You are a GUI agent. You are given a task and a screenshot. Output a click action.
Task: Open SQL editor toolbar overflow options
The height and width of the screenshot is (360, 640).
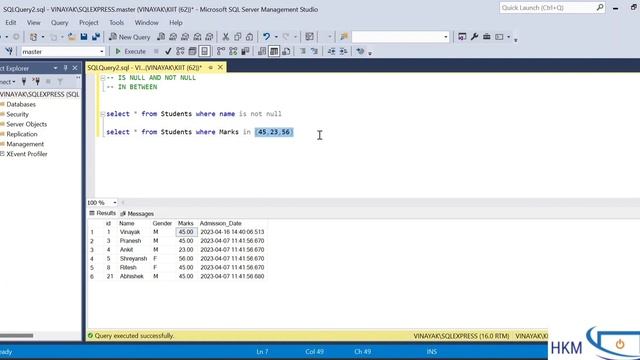pos(370,53)
